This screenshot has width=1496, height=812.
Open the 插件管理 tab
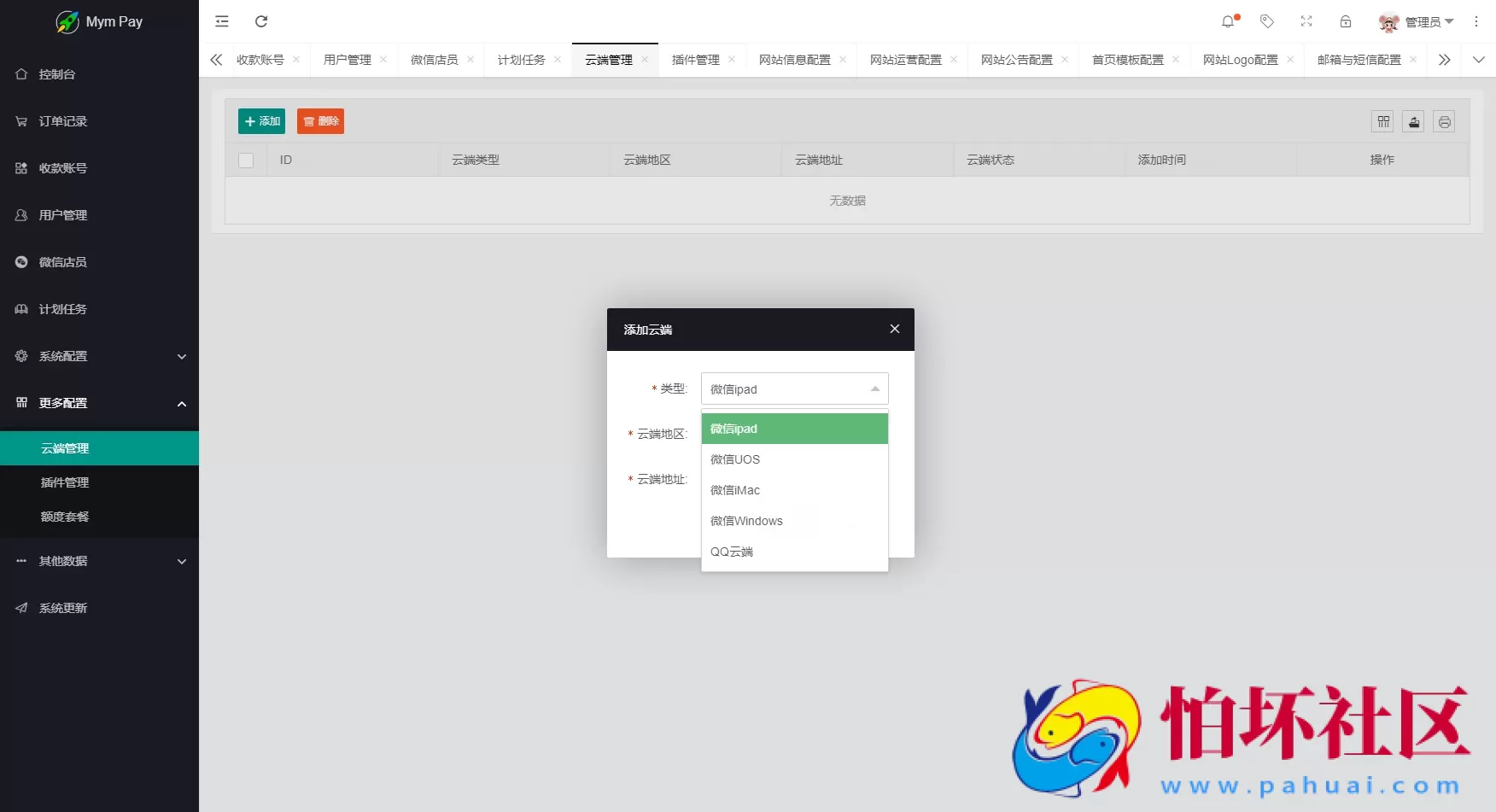click(696, 60)
